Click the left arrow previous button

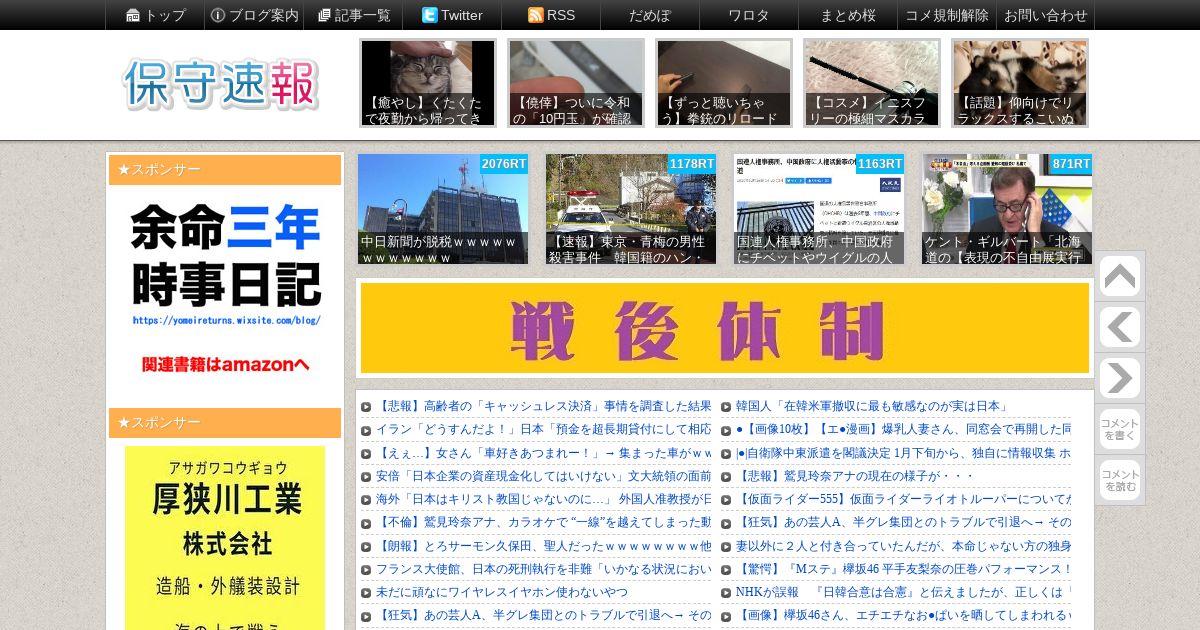[1120, 327]
